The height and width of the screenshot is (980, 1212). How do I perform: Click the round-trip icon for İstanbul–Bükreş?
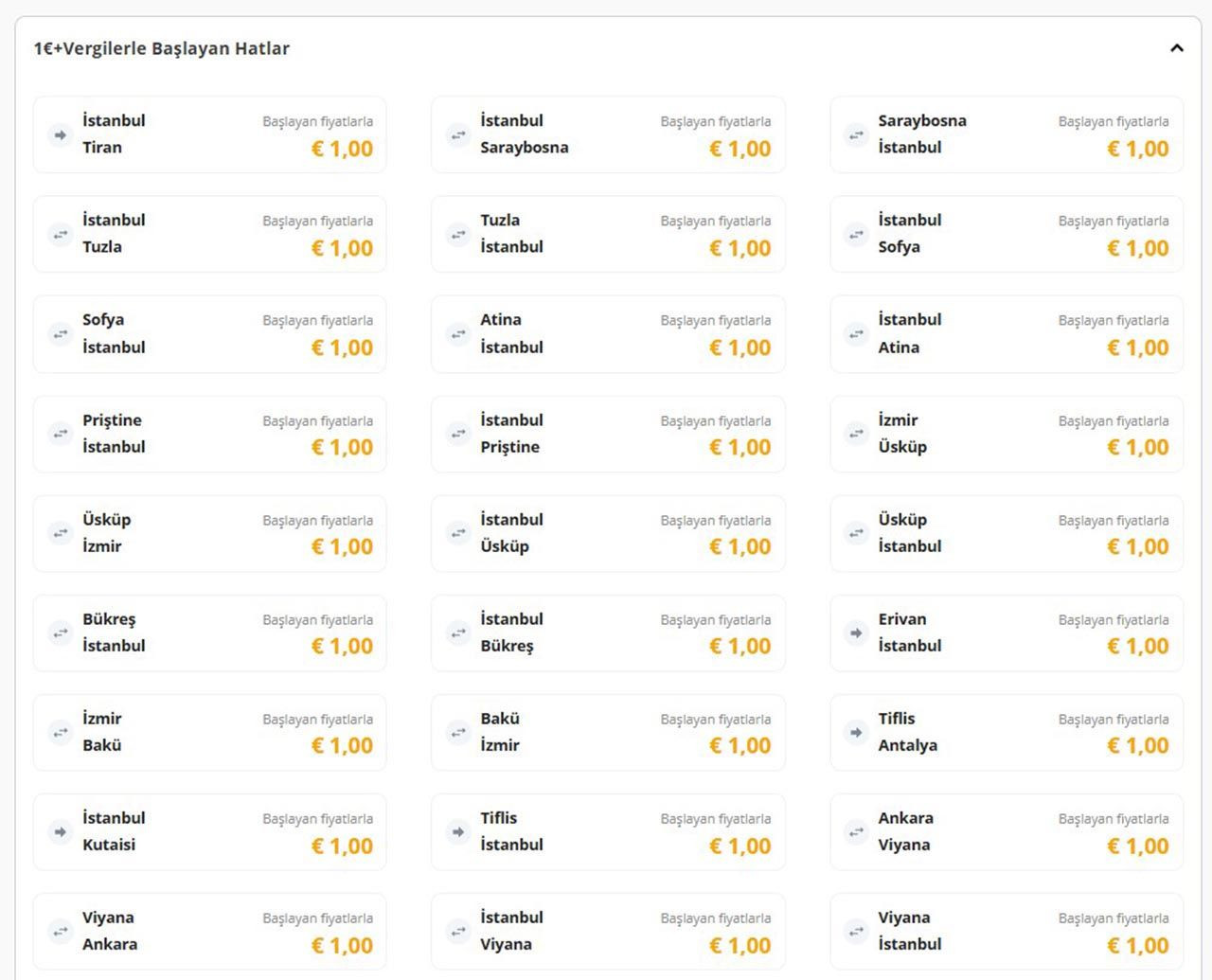tap(458, 633)
